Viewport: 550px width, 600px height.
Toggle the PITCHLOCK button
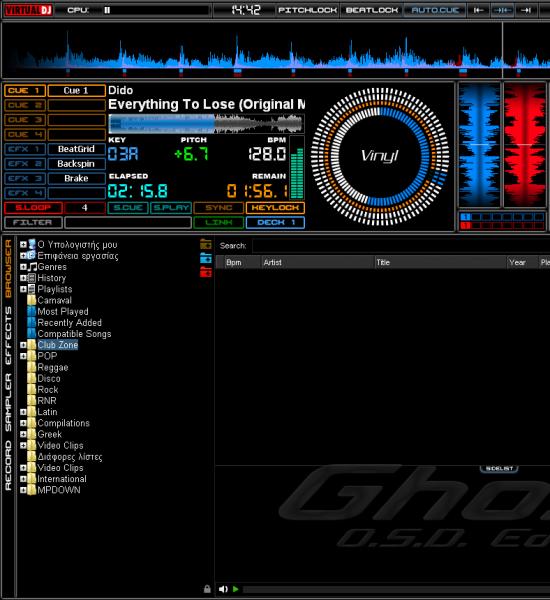307,10
